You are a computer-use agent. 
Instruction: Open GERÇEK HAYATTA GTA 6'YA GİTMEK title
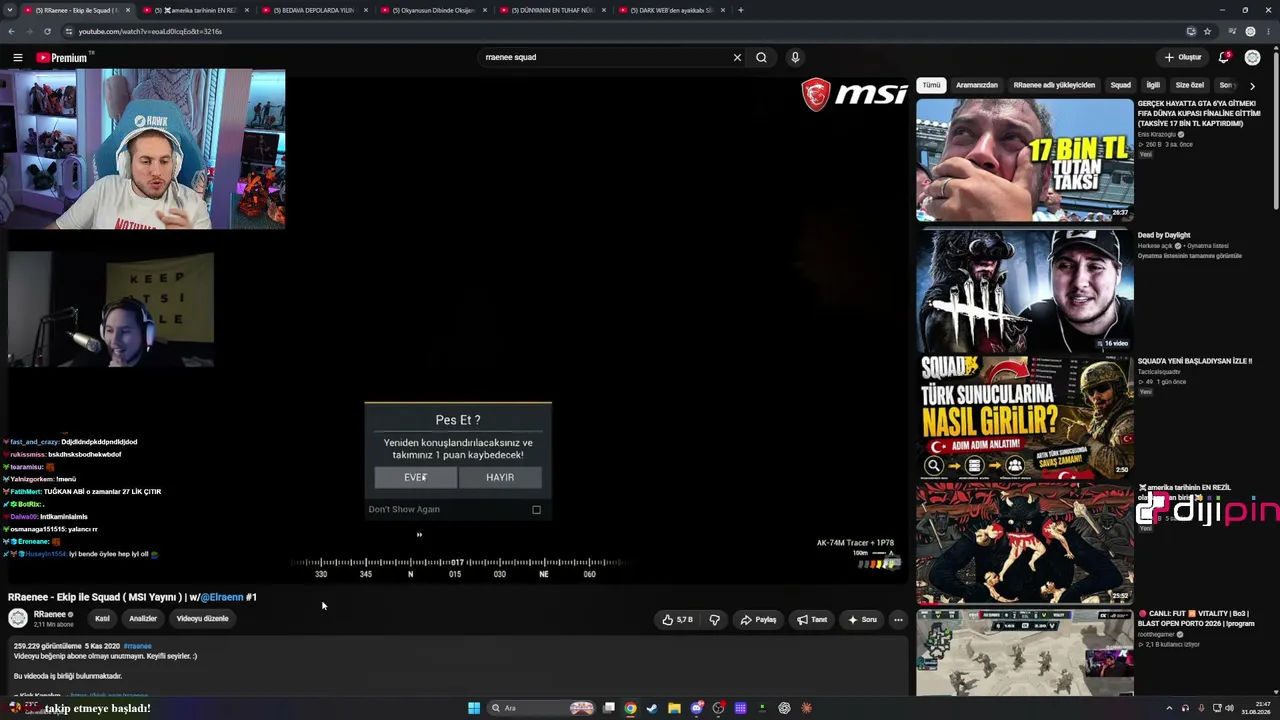(1197, 113)
